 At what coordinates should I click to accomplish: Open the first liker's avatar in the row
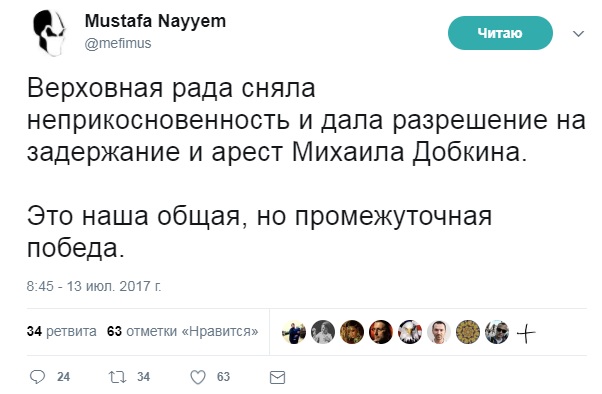294,332
